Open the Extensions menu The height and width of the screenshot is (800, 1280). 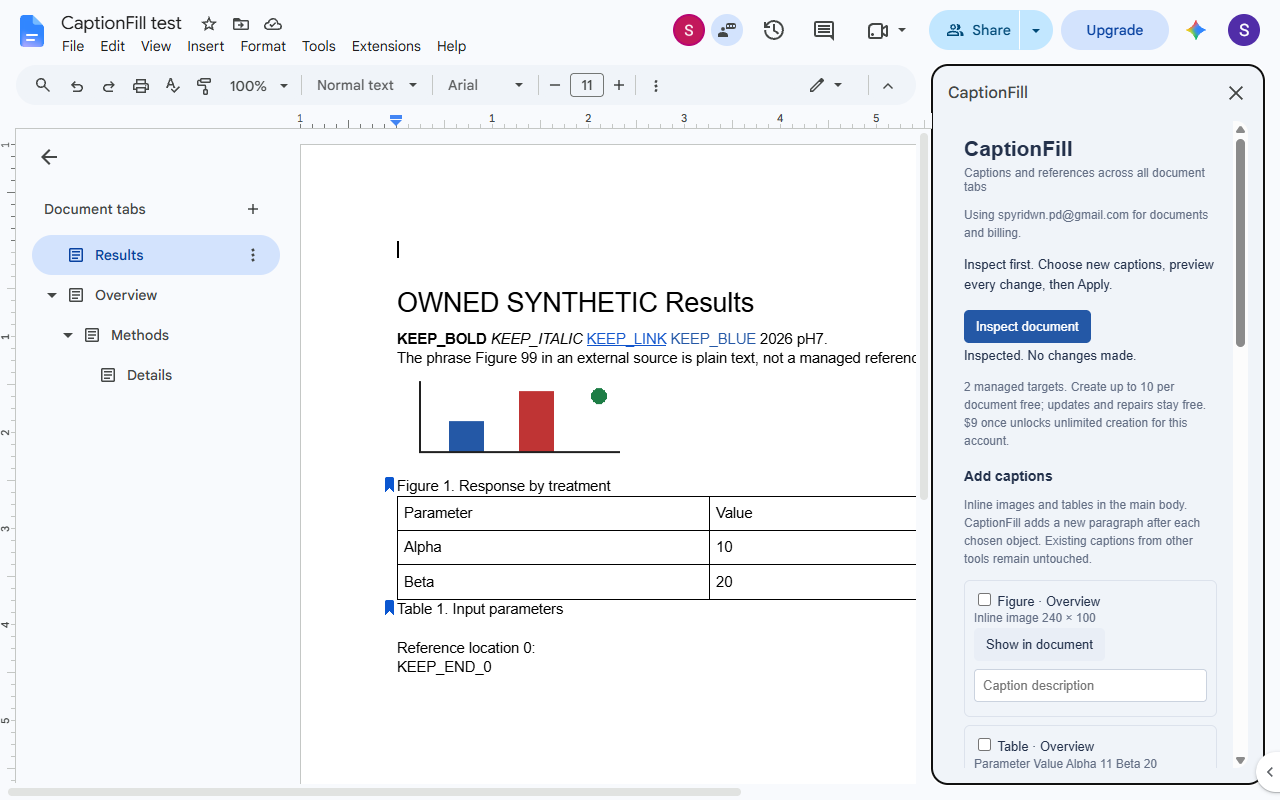pos(386,46)
